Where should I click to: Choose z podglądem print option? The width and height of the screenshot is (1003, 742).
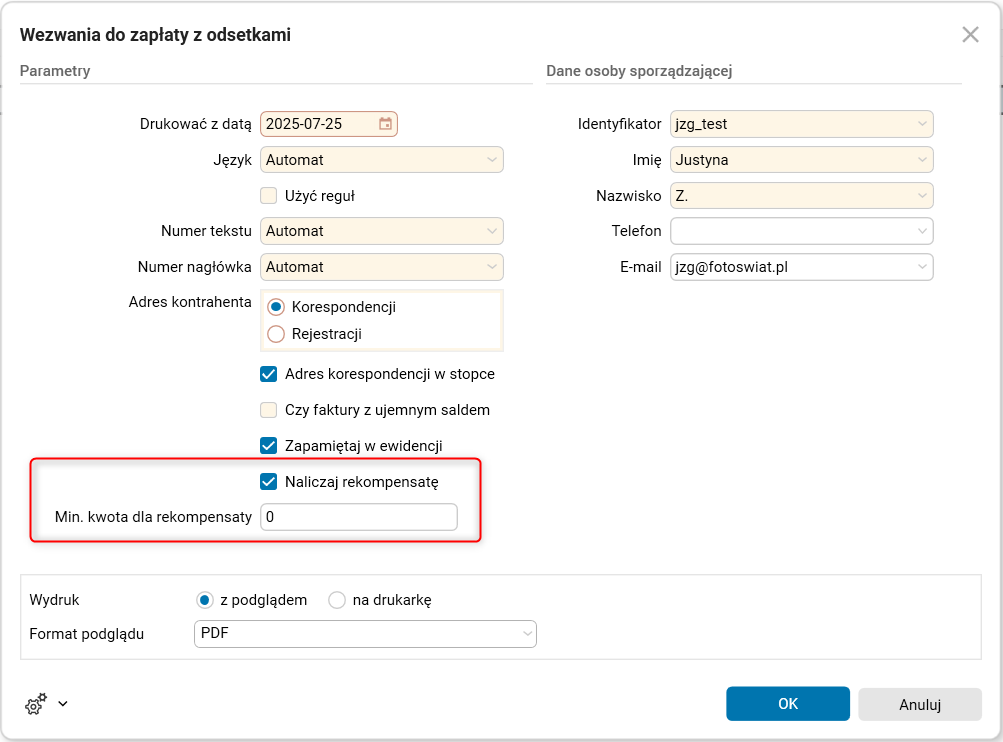(205, 600)
